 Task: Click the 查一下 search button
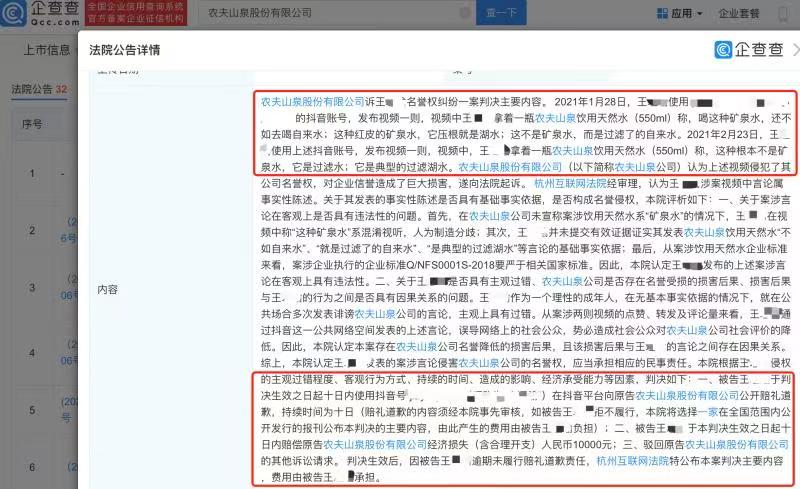pyautogui.click(x=501, y=13)
